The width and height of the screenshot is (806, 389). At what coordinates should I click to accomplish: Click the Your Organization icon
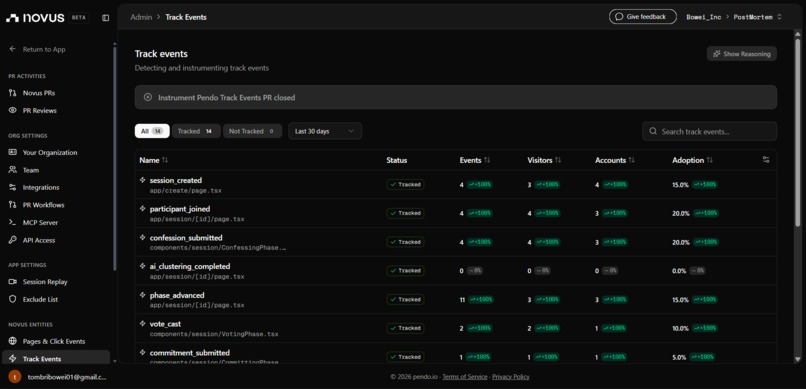click(x=13, y=153)
